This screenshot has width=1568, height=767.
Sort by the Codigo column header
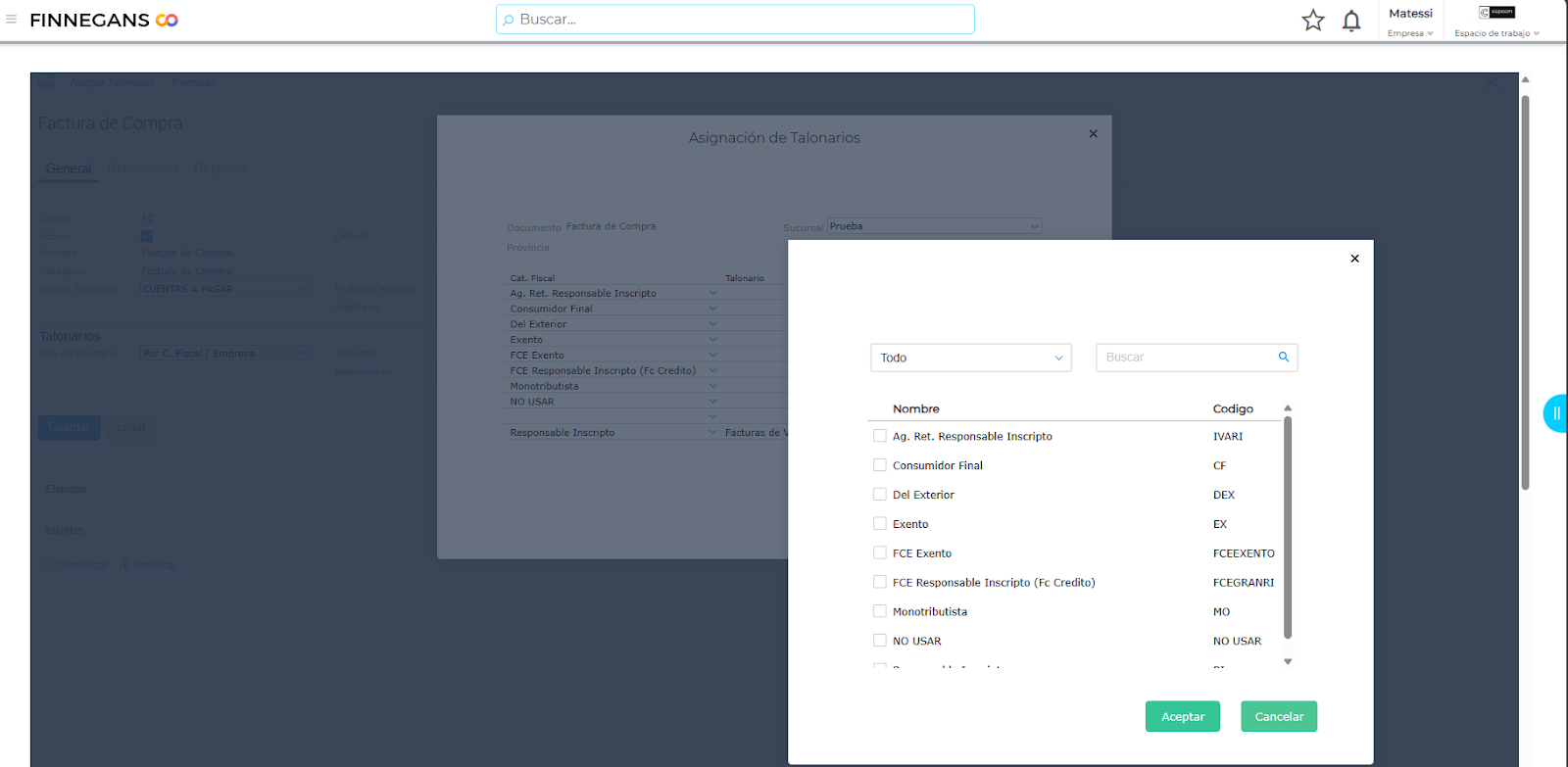click(x=1233, y=408)
